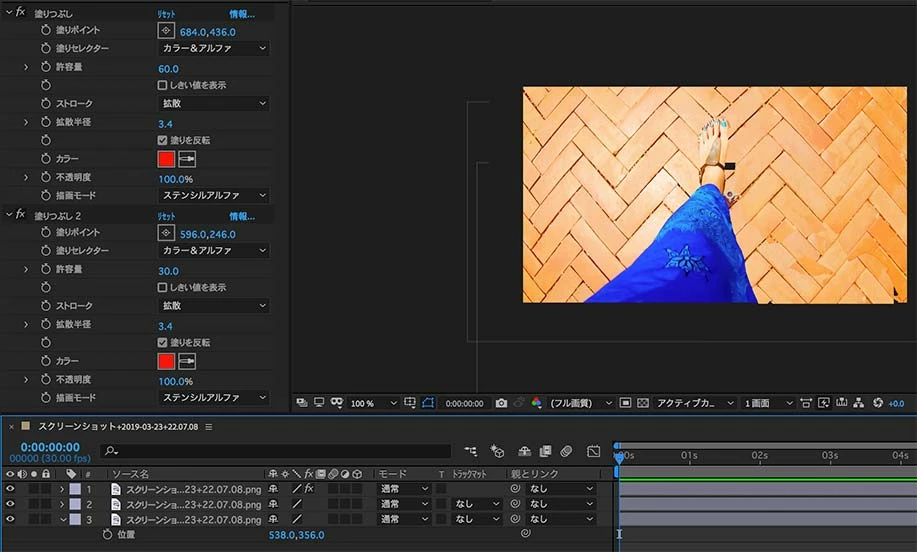Open the composition flowchart icon in viewer

[859, 402]
